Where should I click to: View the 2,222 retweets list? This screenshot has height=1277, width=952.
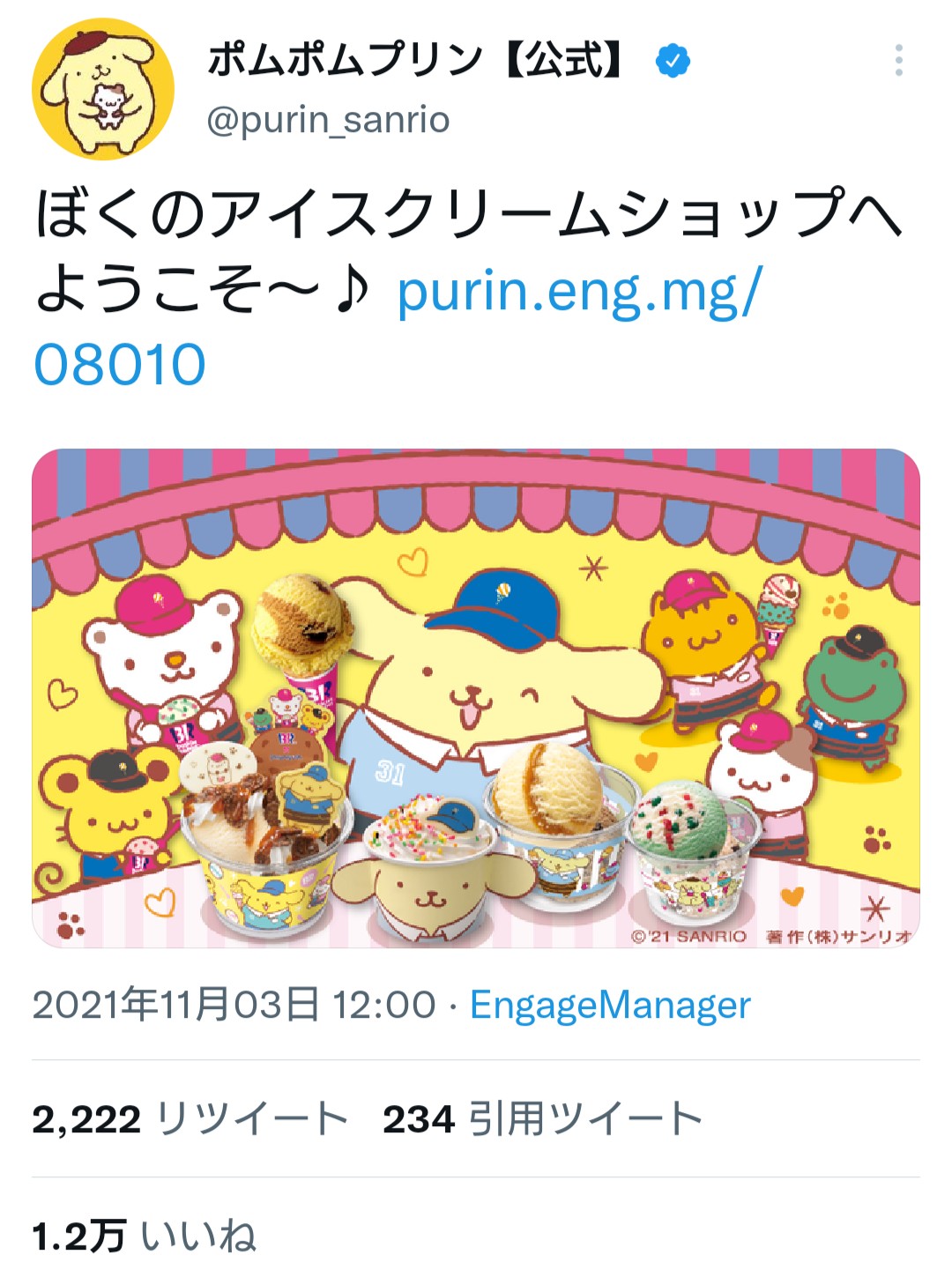click(190, 1119)
